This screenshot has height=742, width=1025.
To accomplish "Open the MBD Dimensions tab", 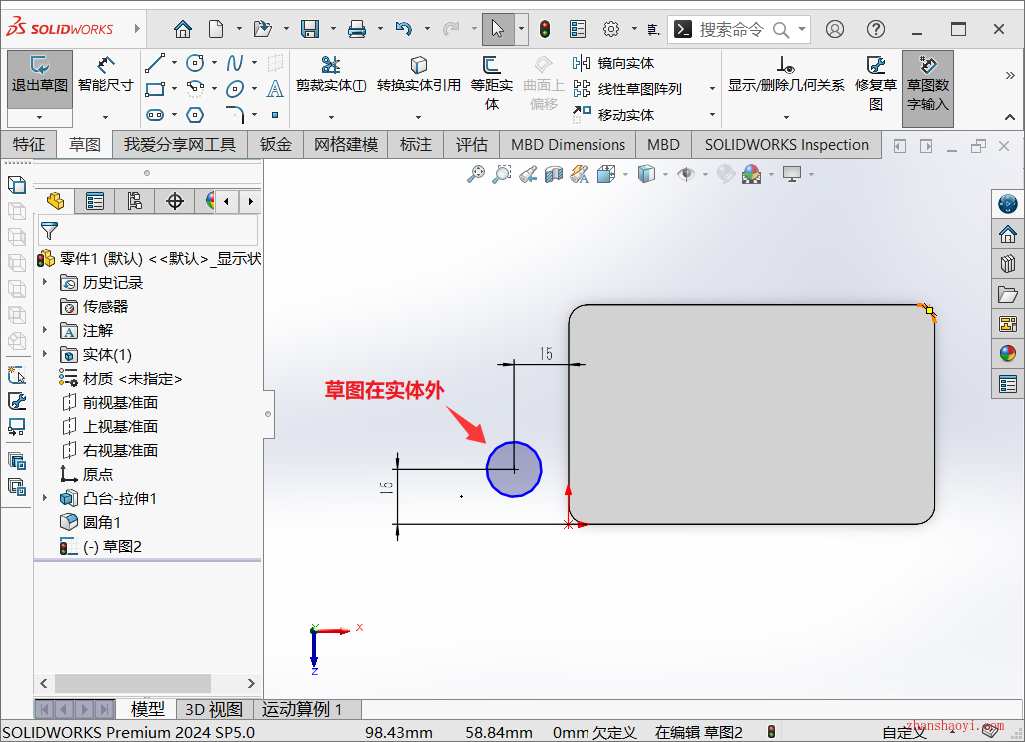I will [x=567, y=144].
